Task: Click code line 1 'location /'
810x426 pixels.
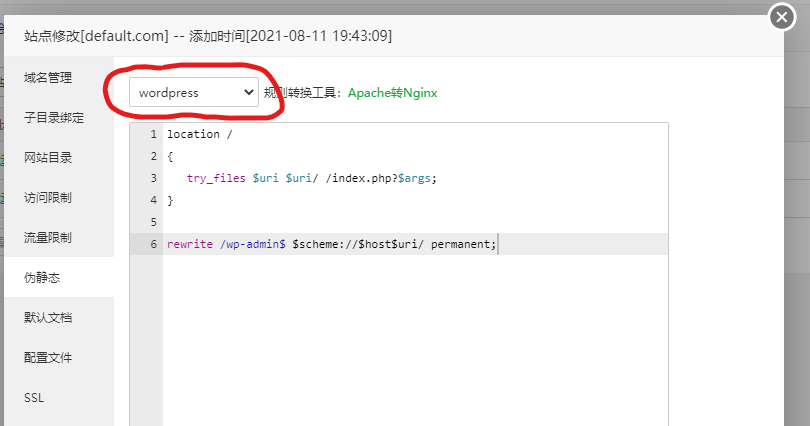Action: pyautogui.click(x=199, y=134)
